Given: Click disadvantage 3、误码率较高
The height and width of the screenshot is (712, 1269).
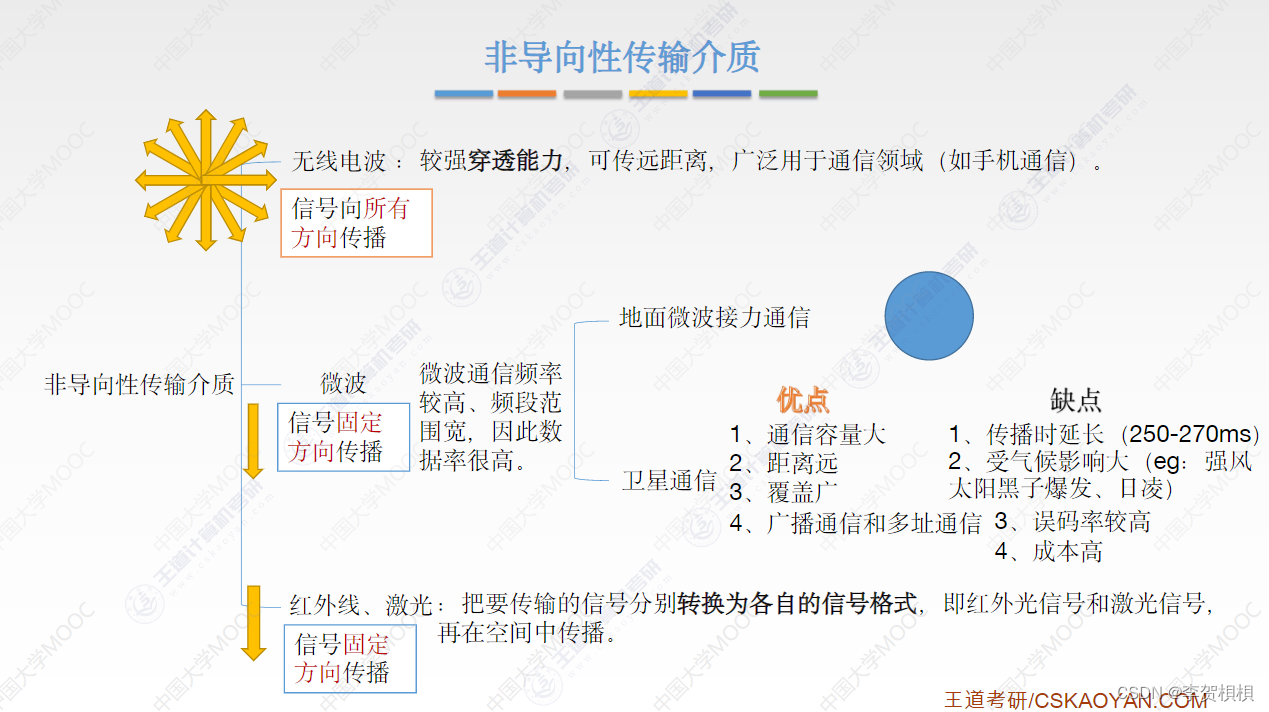Looking at the screenshot, I should point(1073,522).
